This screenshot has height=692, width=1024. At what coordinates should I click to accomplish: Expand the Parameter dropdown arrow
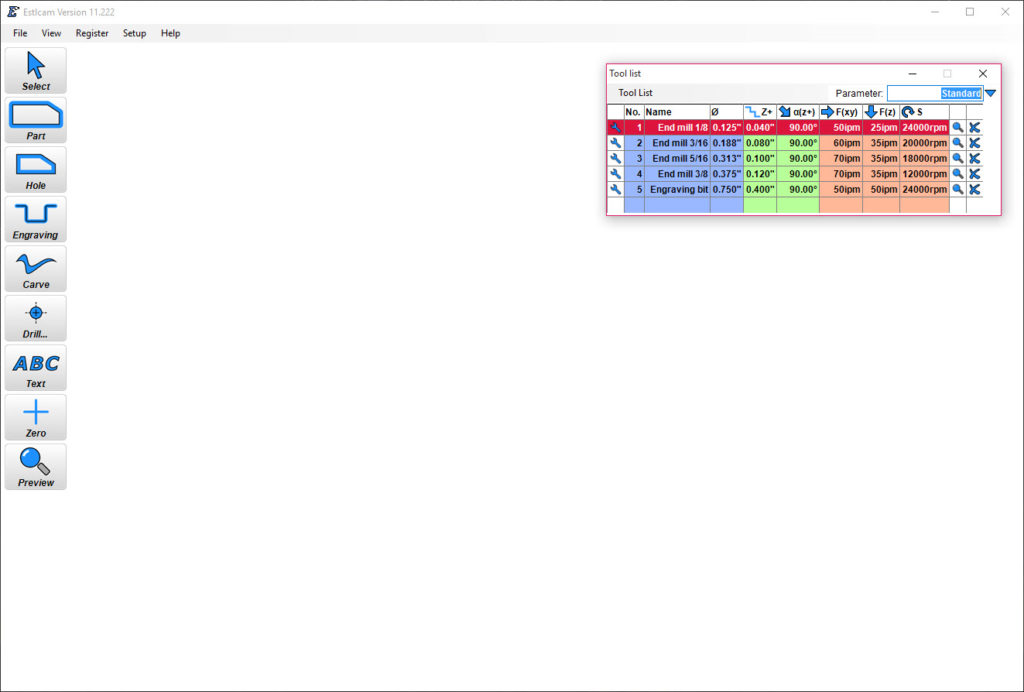pyautogui.click(x=991, y=93)
